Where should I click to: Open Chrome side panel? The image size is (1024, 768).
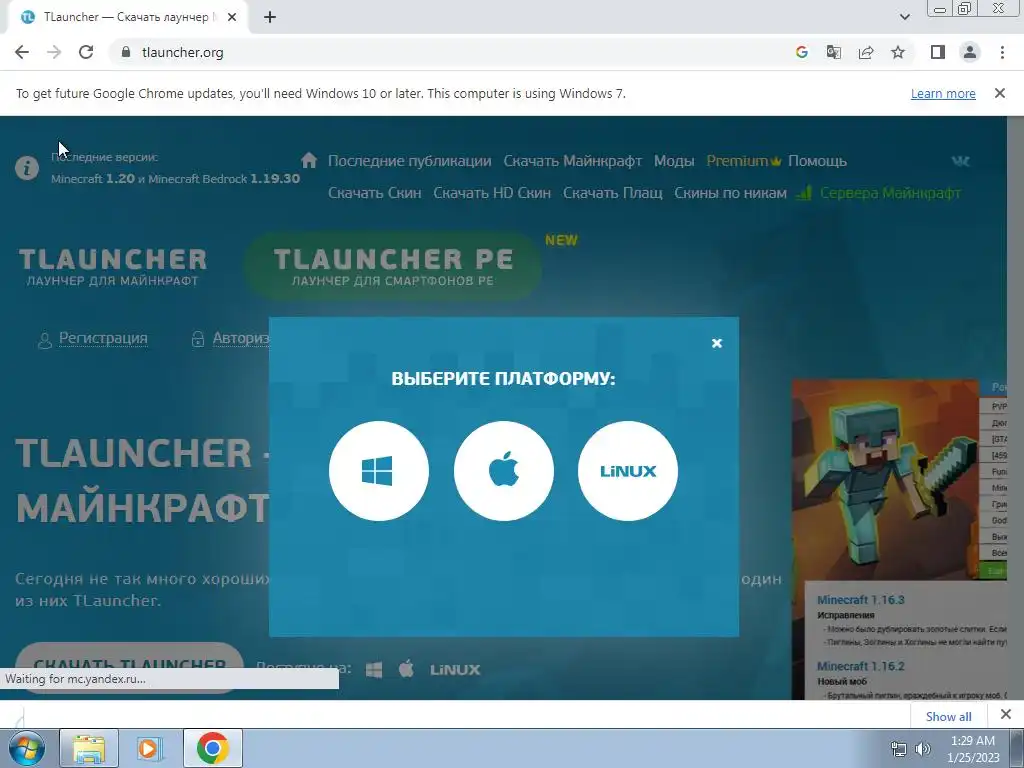938,52
